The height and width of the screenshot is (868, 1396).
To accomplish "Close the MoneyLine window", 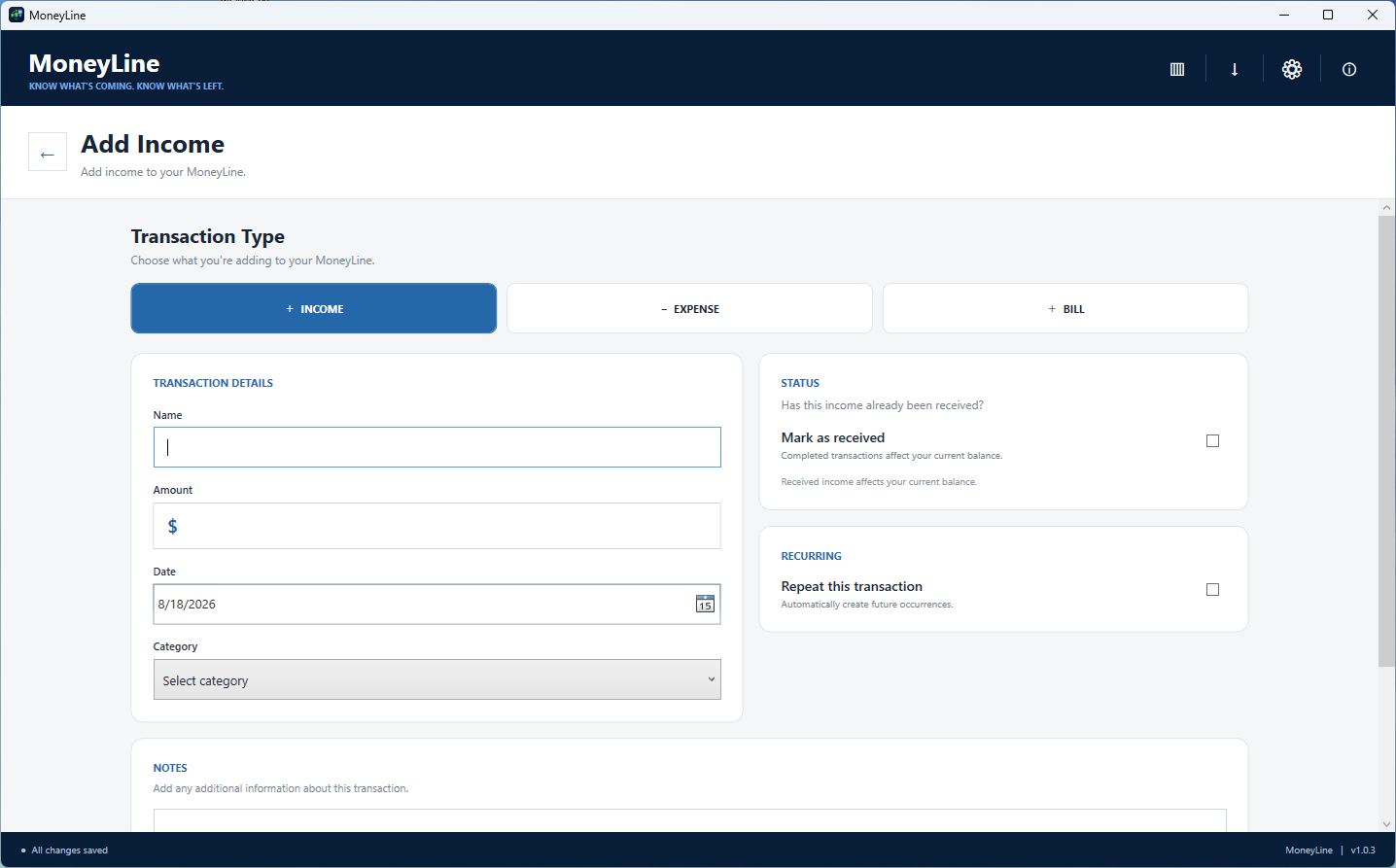I will 1373,15.
